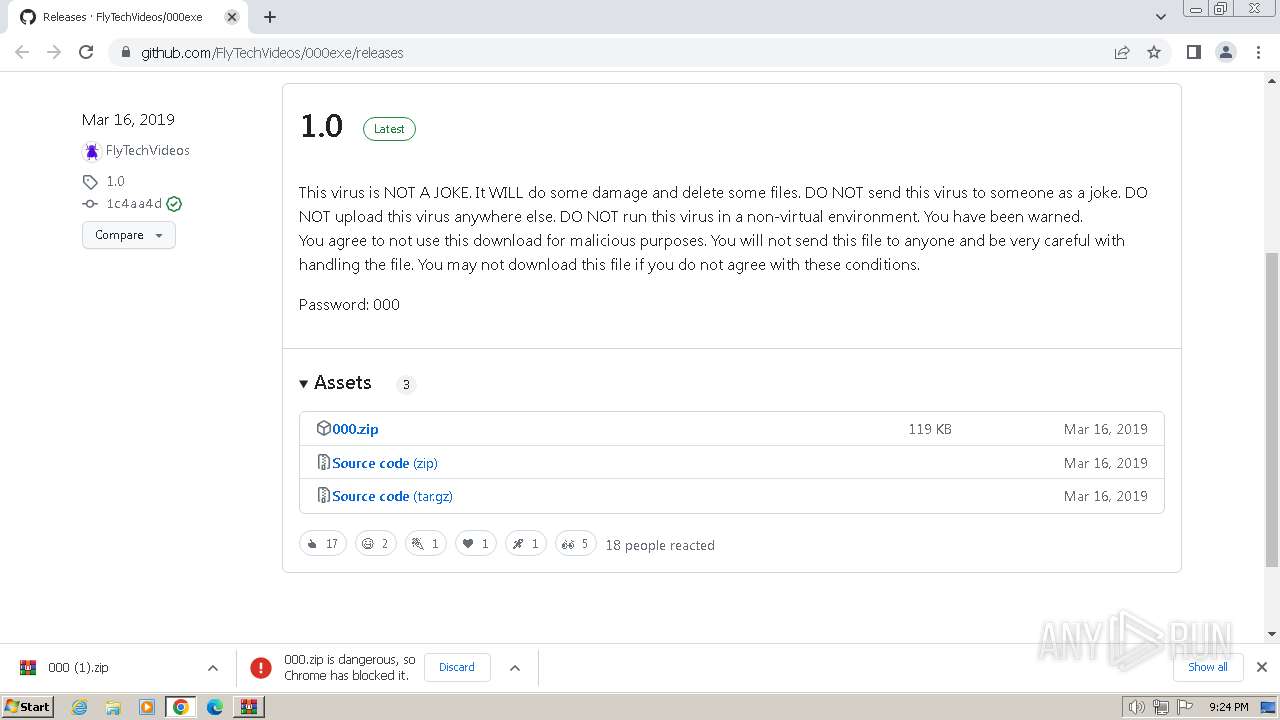
Task: Close the Releases tab
Action: (232, 17)
